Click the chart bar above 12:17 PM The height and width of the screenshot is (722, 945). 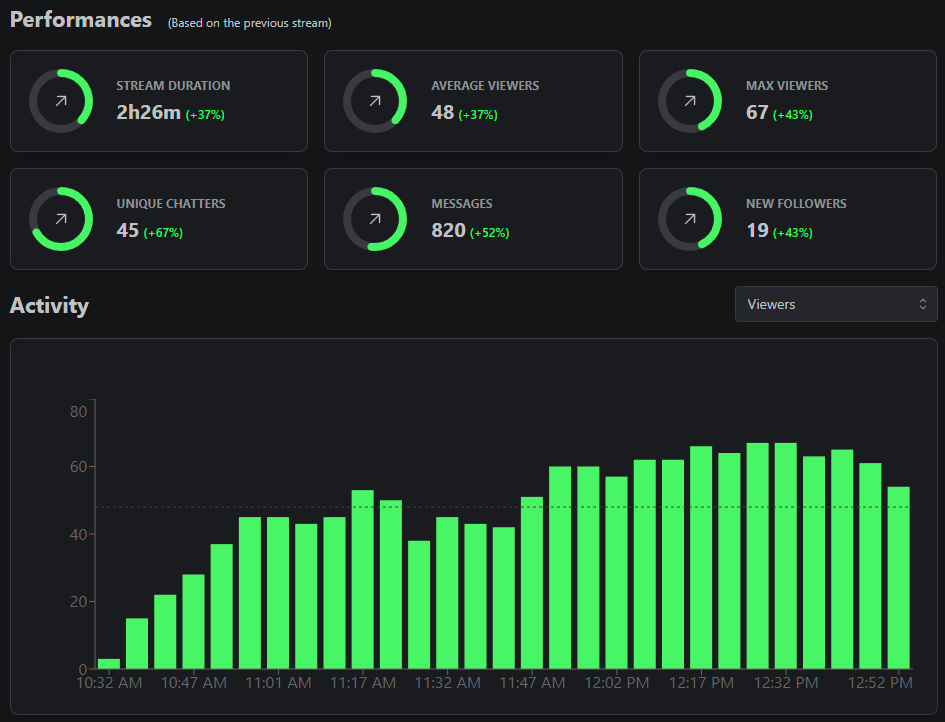click(701, 557)
